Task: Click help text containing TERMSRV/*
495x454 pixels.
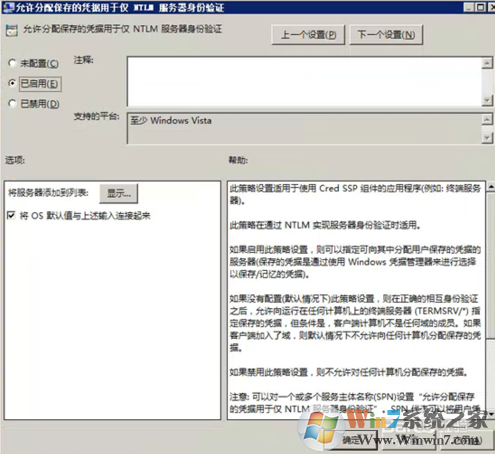Action: (355, 323)
